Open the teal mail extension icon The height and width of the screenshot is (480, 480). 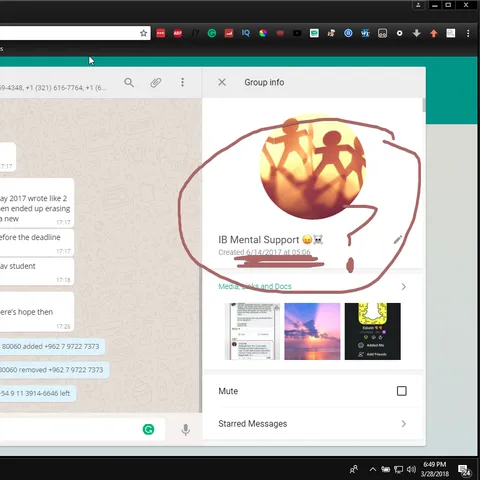(x=314, y=33)
